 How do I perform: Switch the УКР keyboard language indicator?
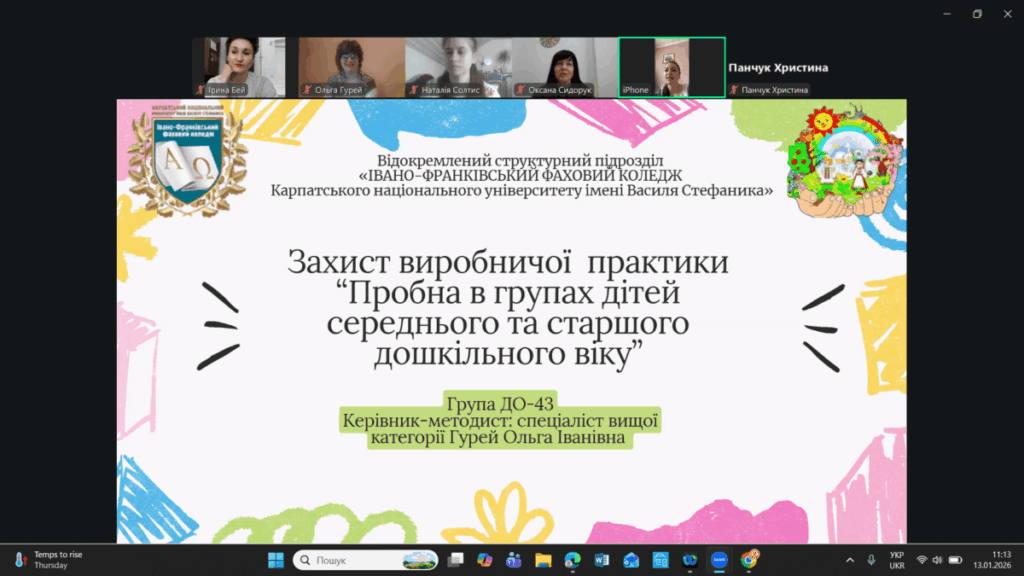(896, 560)
